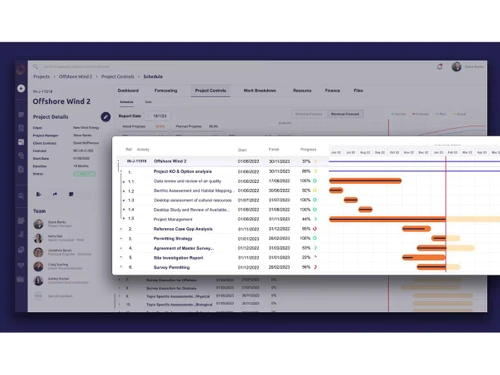
Task: Click progress status icon for Site Investigation Report
Action: 315,257
